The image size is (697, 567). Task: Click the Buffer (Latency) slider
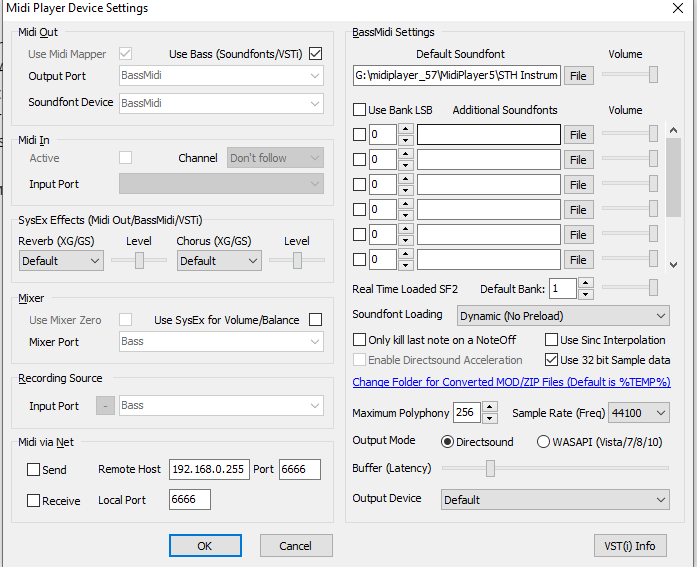(555, 468)
